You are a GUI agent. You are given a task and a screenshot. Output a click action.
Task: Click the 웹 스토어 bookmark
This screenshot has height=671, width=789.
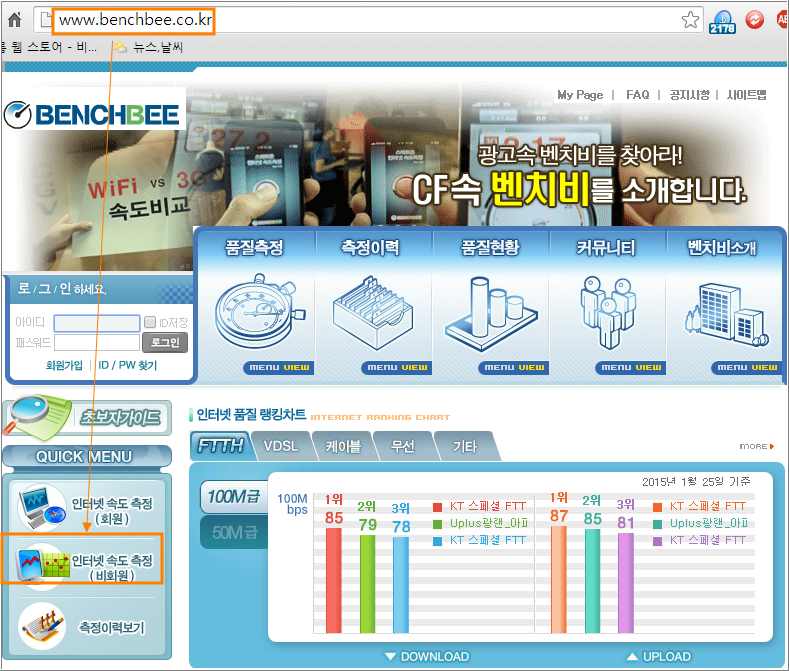[x=49, y=47]
